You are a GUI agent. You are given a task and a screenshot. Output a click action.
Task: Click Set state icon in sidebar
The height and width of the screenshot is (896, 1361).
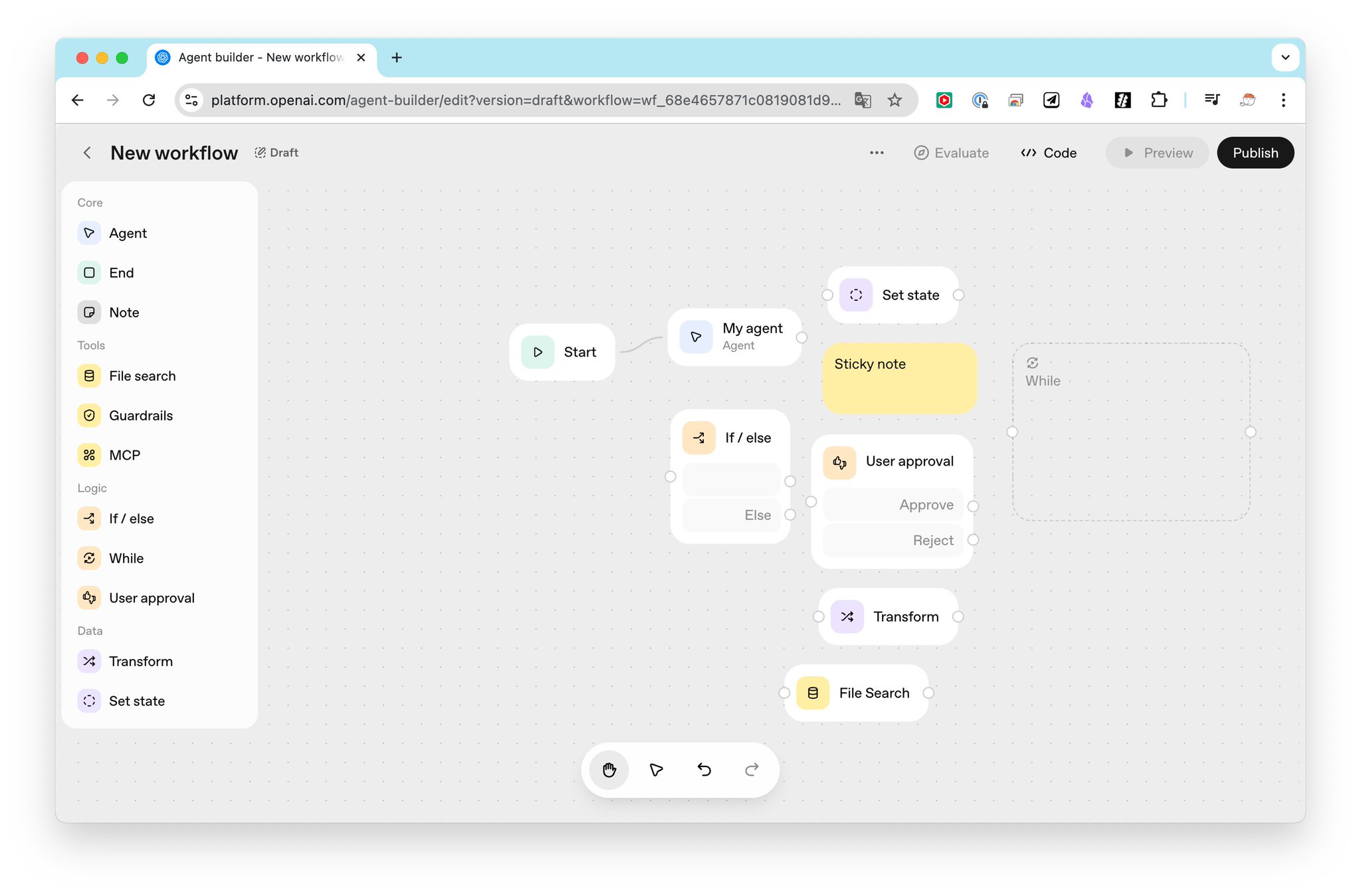(x=89, y=701)
